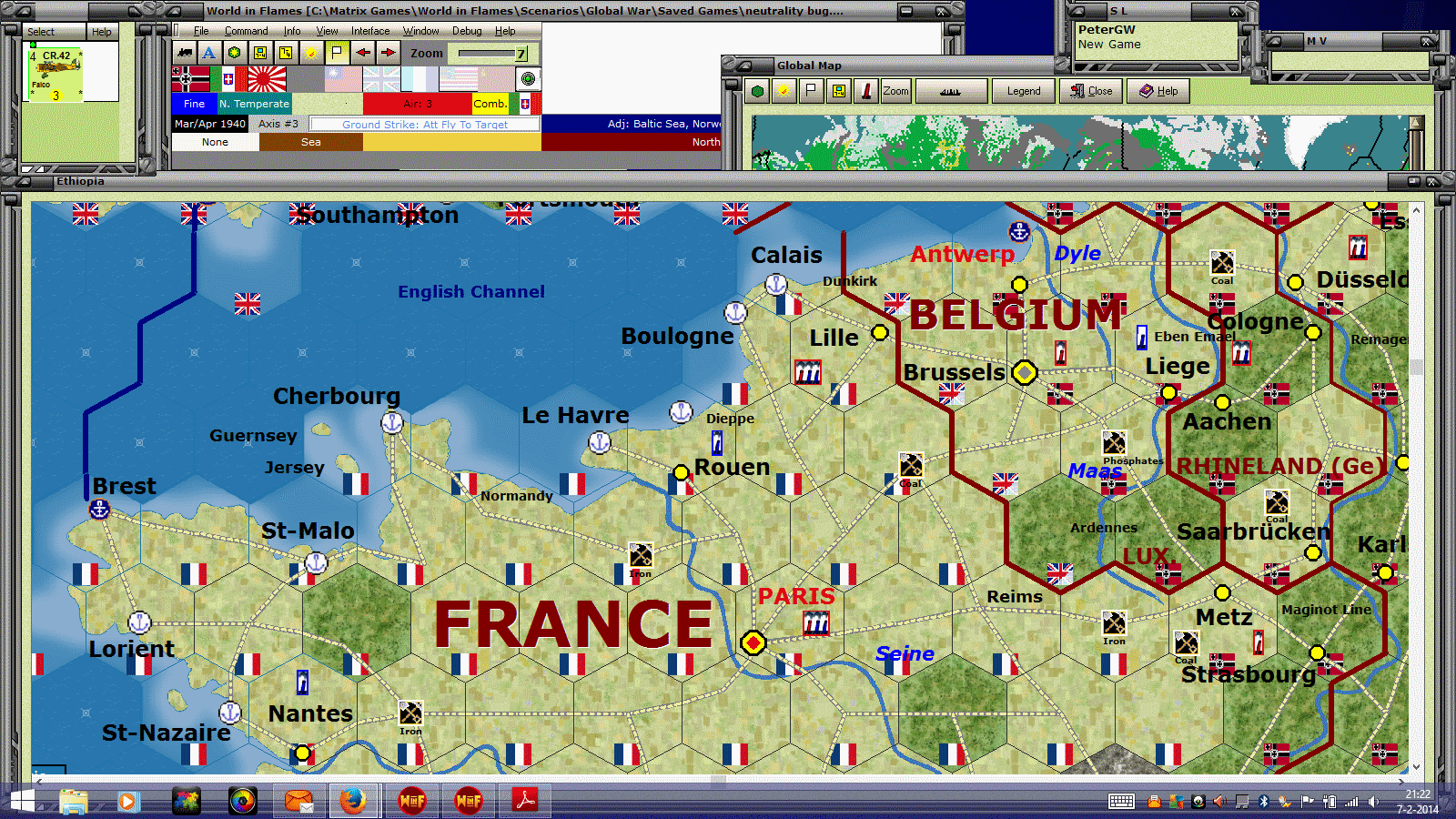Click the Help button in unit panel
The height and width of the screenshot is (819, 1456).
click(102, 32)
